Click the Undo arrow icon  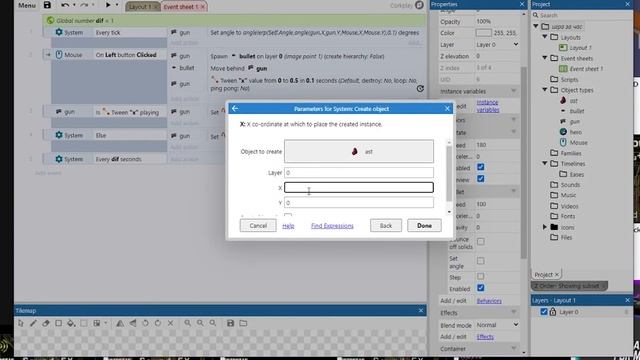click(65, 5)
